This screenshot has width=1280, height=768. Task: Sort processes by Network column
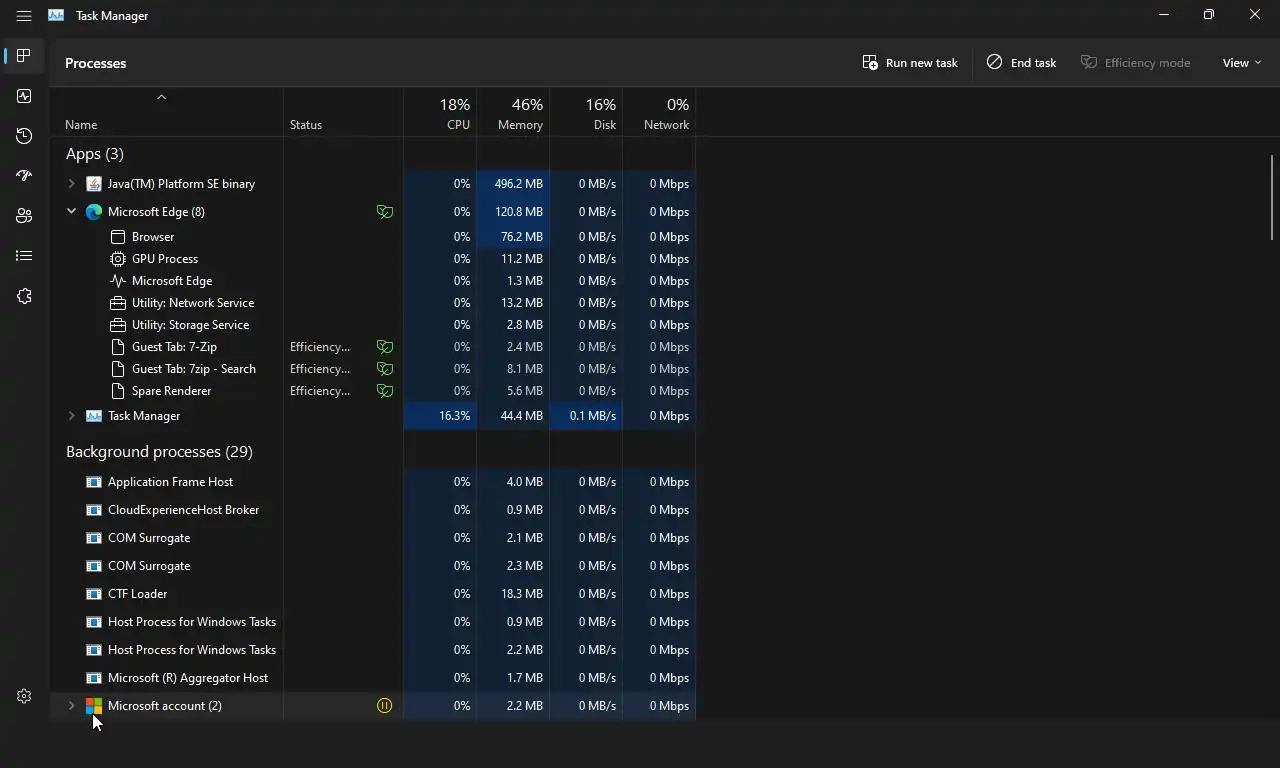point(659,112)
